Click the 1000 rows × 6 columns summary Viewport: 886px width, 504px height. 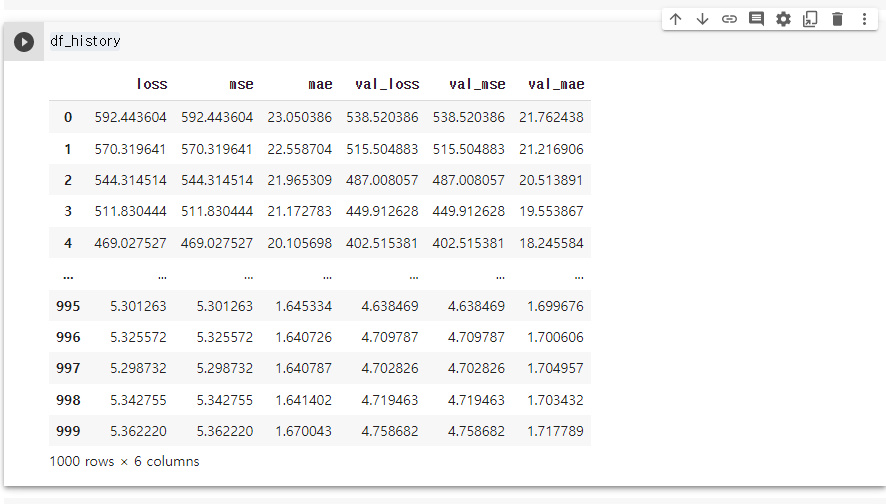pyautogui.click(x=124, y=462)
